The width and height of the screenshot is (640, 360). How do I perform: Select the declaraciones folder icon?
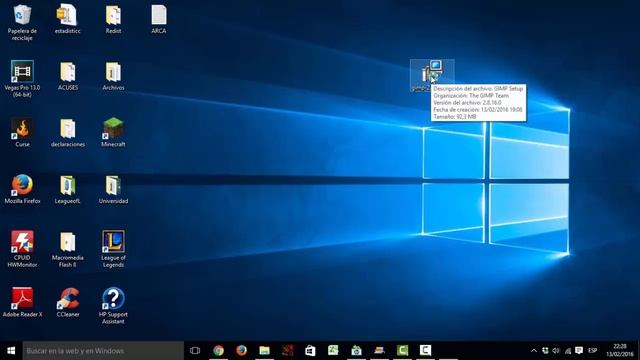click(68, 133)
